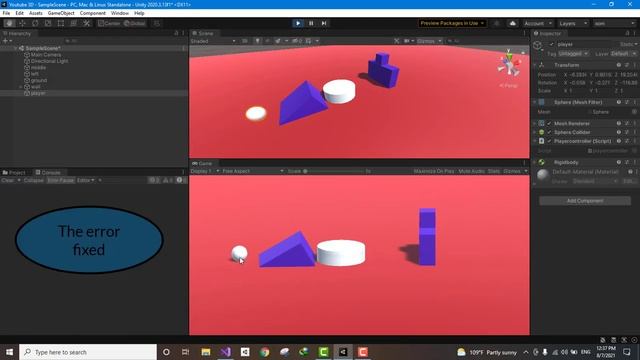Toggle Collapse in Console
This screenshot has width=640, height=360.
tap(33, 180)
